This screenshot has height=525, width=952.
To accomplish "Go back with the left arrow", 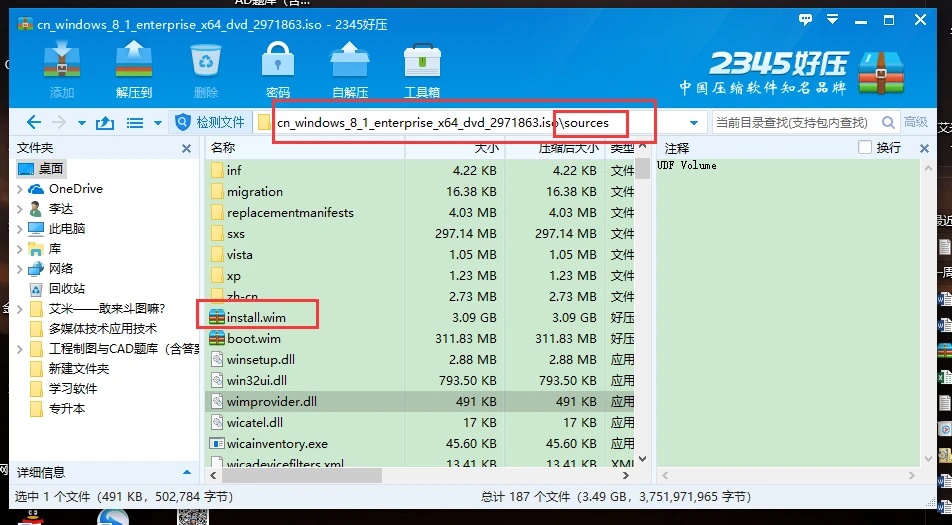I will click(x=33, y=123).
